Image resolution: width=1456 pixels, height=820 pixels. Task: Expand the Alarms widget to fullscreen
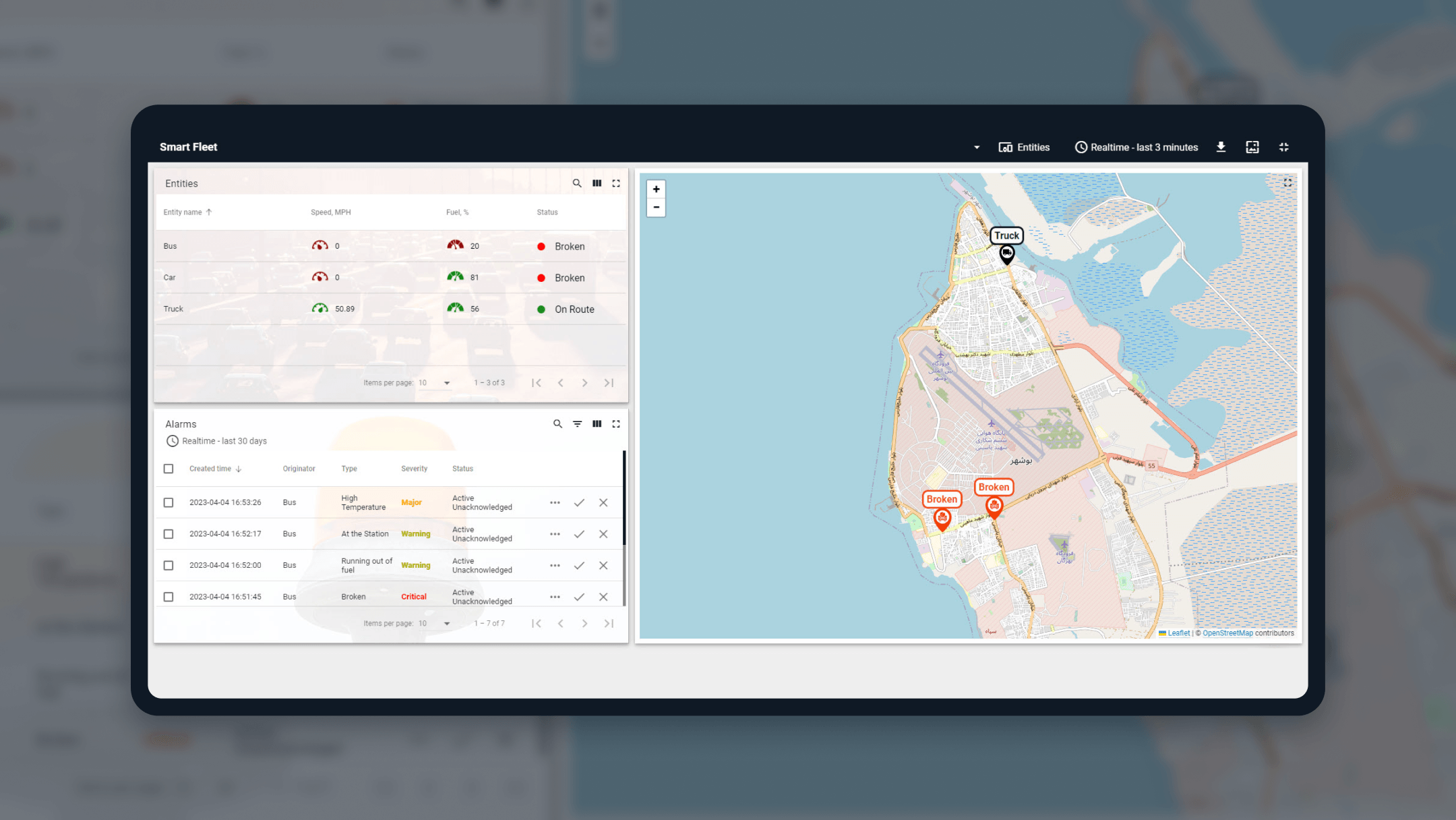tap(616, 424)
